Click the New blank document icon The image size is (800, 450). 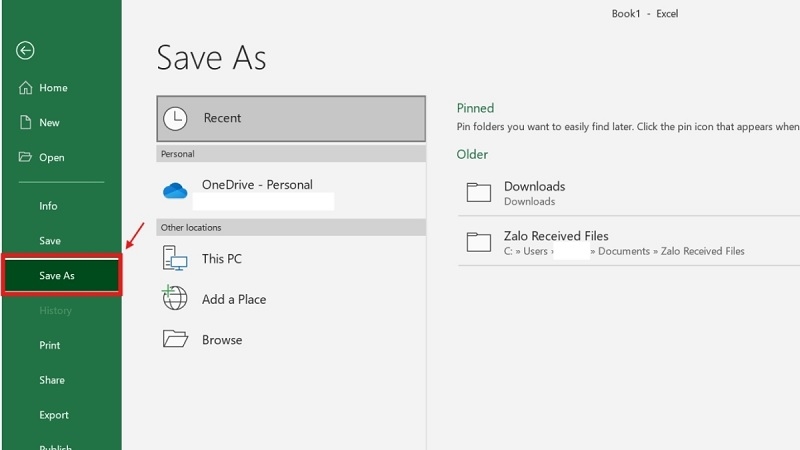26,122
